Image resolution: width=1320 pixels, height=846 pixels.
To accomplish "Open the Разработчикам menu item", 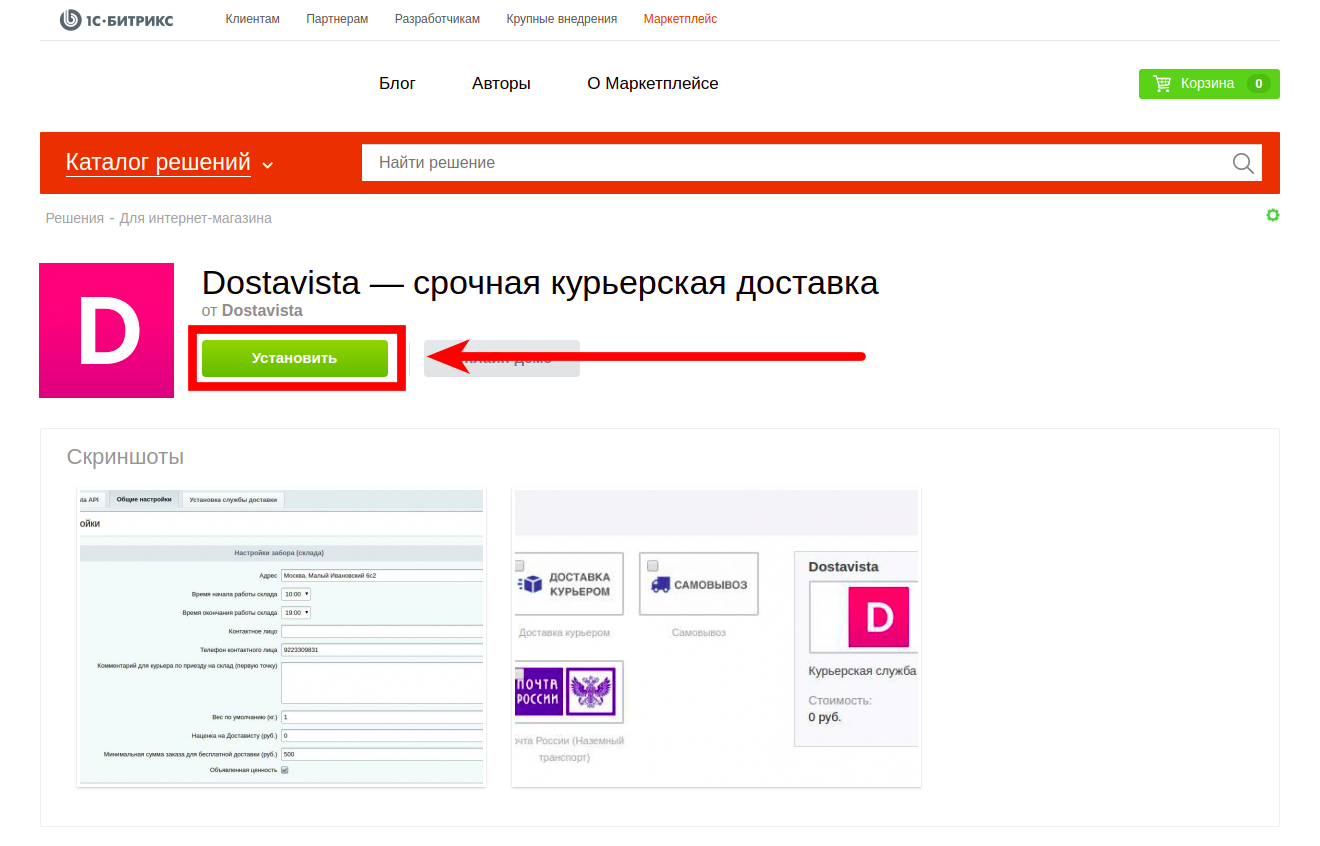I will point(437,19).
